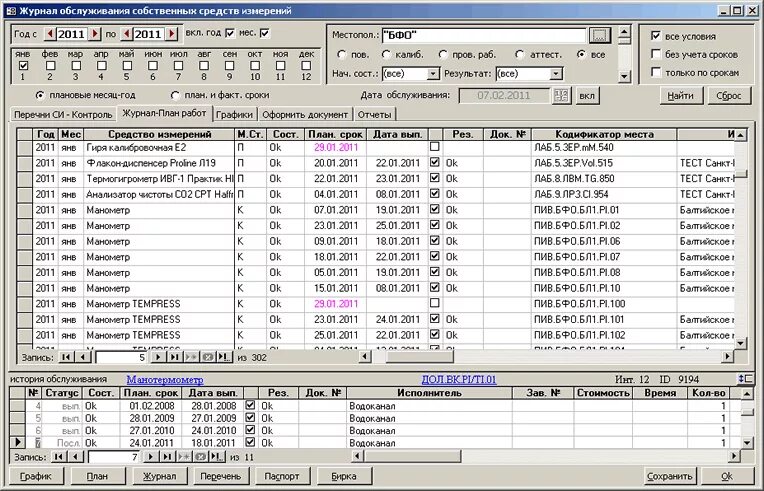Go to last record in journal navigator

(174, 357)
